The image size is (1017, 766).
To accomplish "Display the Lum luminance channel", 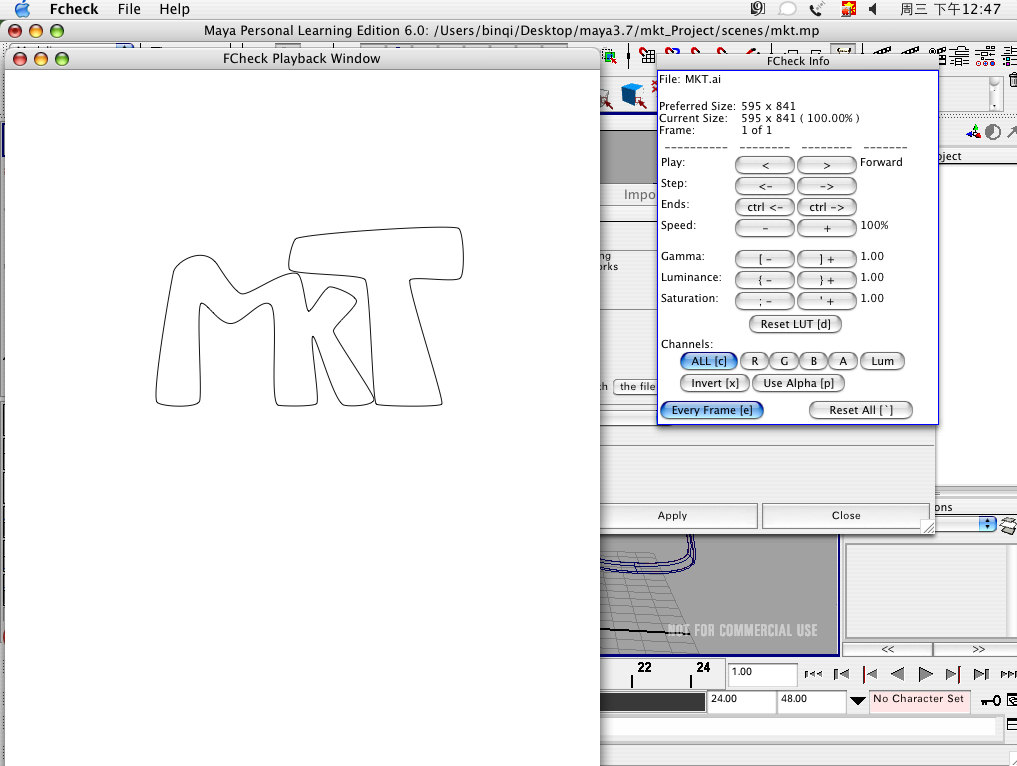I will click(882, 361).
